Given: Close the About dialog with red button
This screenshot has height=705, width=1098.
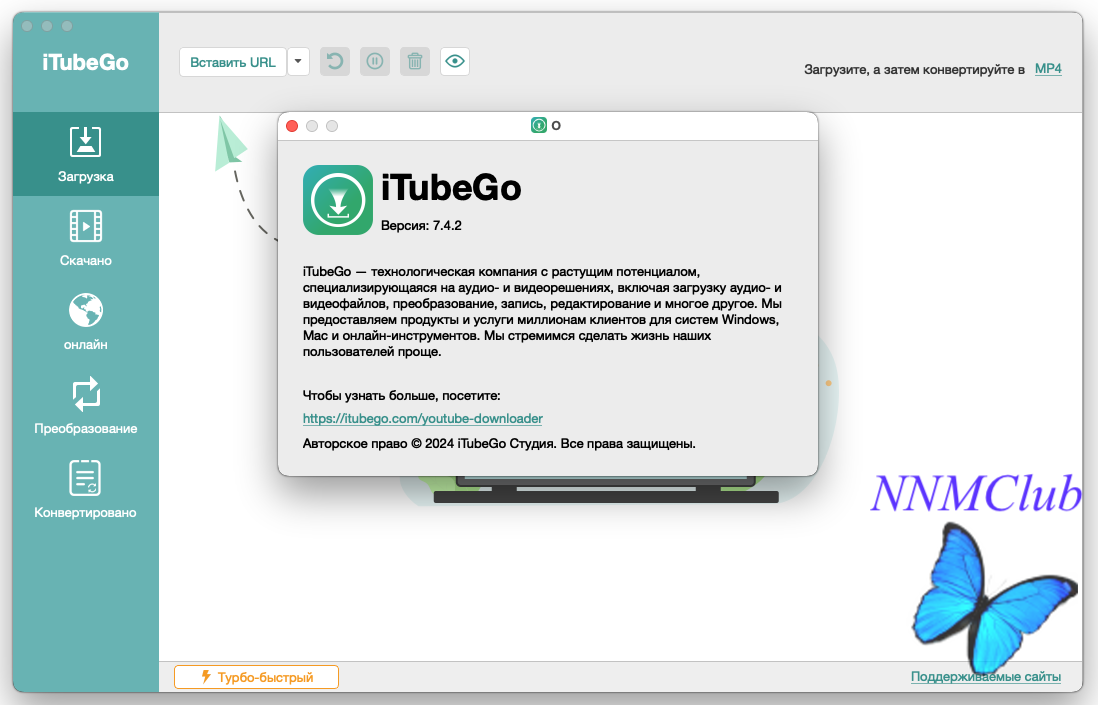Looking at the screenshot, I should 292,126.
